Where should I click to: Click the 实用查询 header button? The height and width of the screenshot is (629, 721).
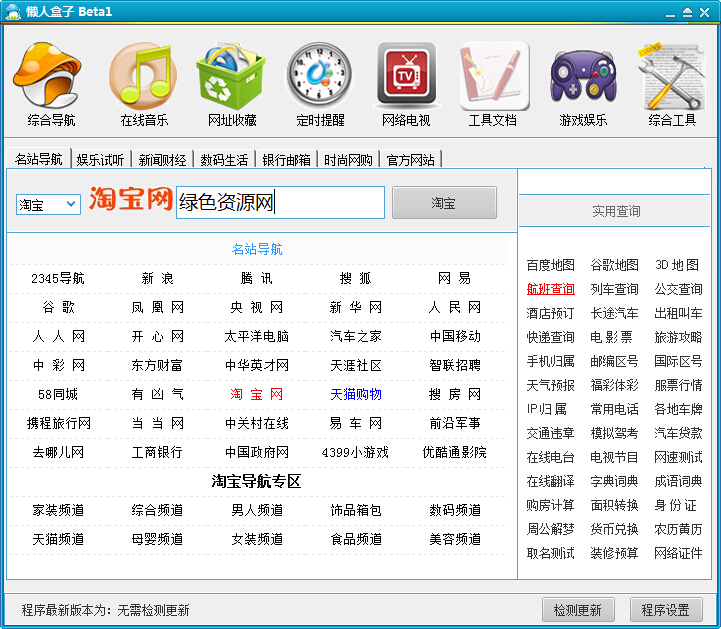tap(615, 211)
